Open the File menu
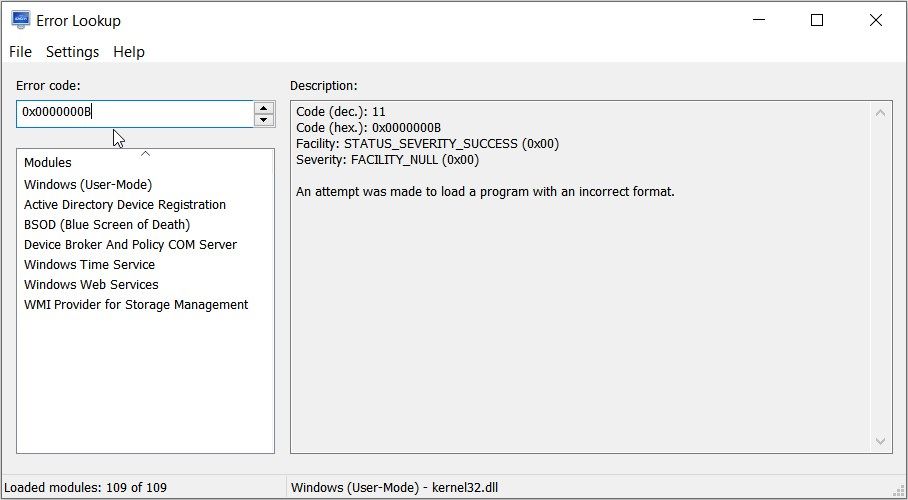The image size is (908, 500). tap(20, 52)
